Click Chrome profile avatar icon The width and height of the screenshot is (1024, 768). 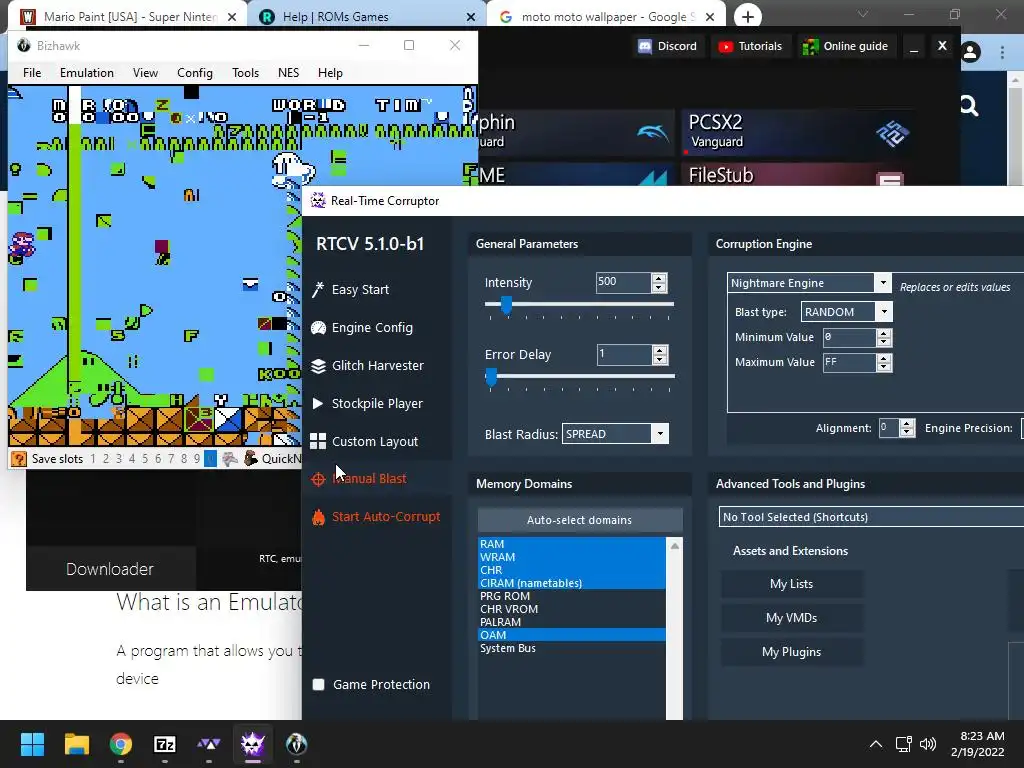coord(970,52)
